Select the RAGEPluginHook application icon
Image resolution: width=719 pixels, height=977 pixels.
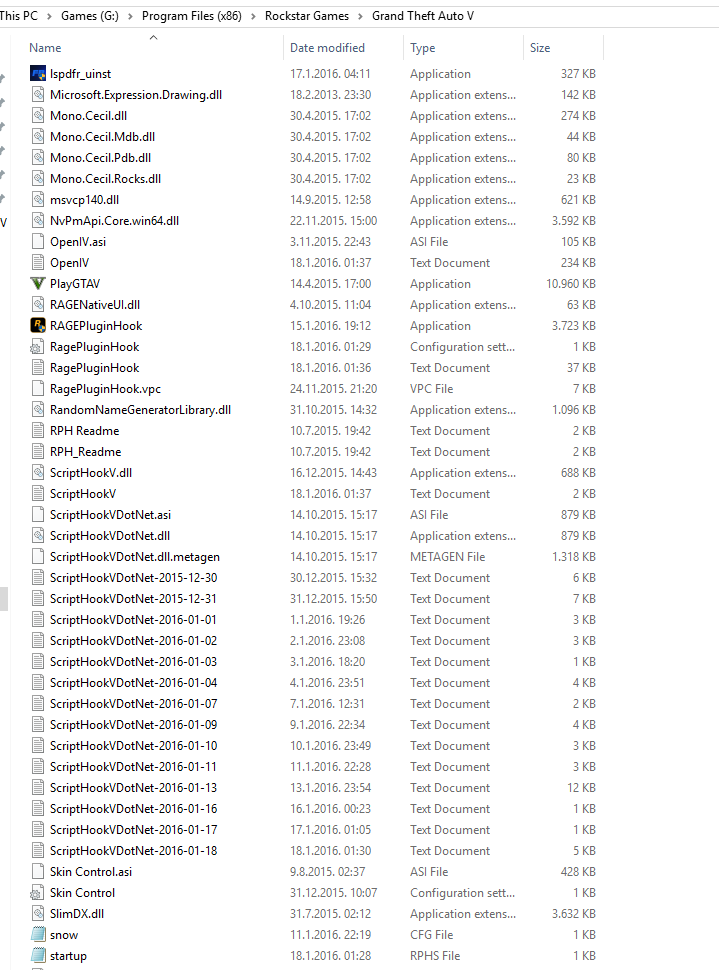pos(38,325)
